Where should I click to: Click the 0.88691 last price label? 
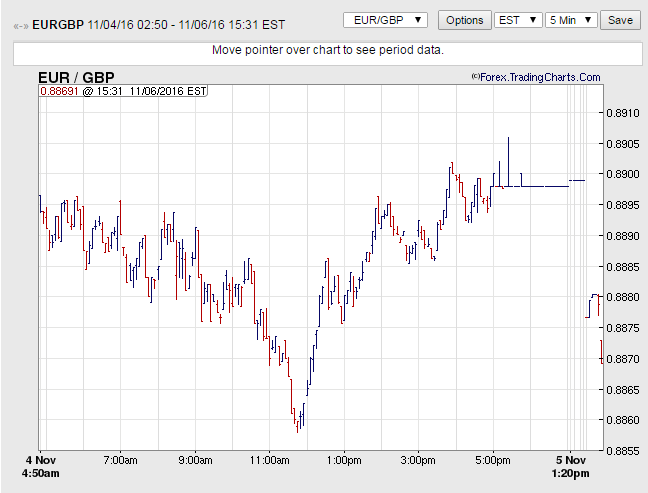point(59,91)
